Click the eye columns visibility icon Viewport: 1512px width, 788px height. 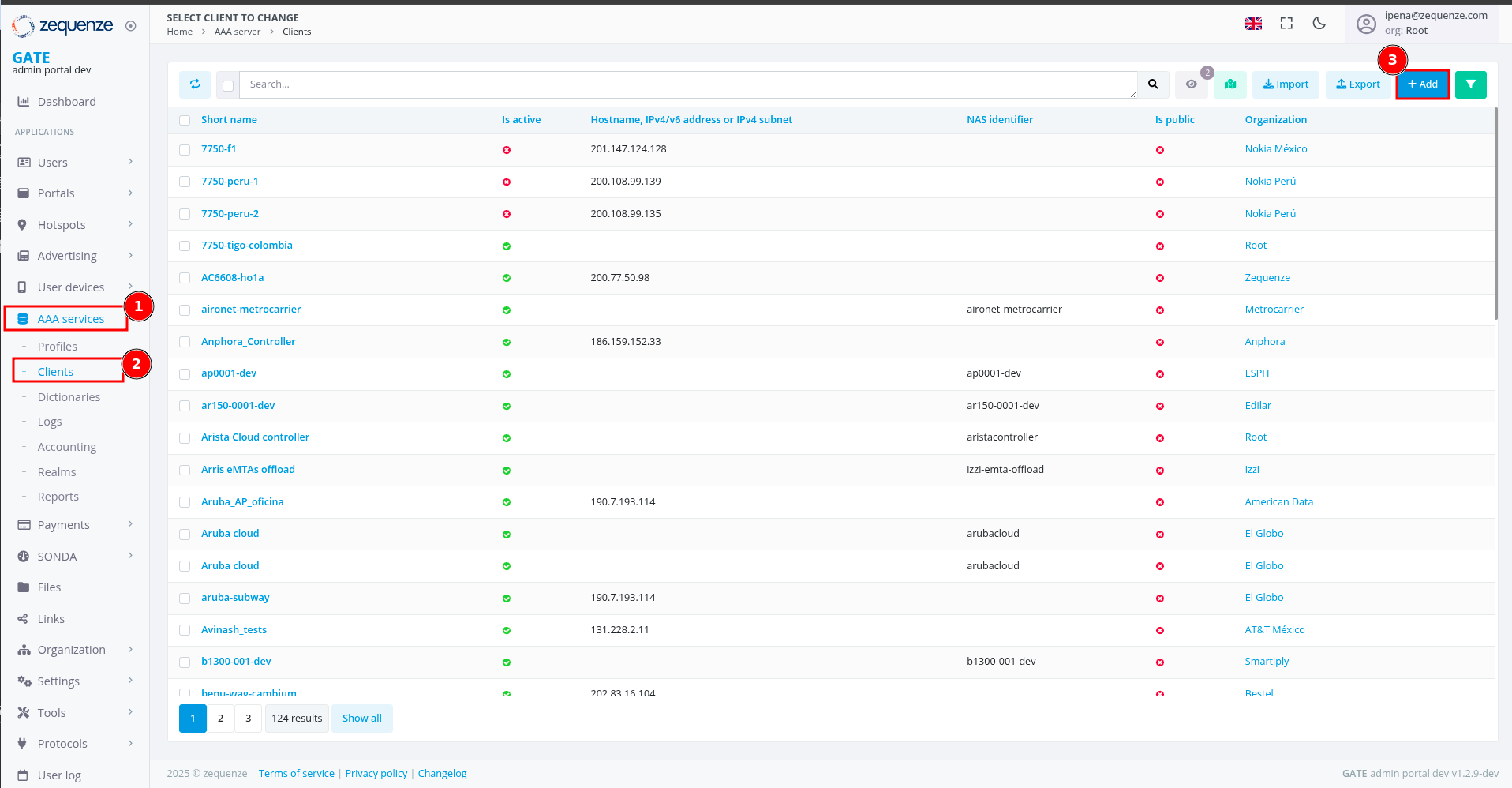[1191, 84]
